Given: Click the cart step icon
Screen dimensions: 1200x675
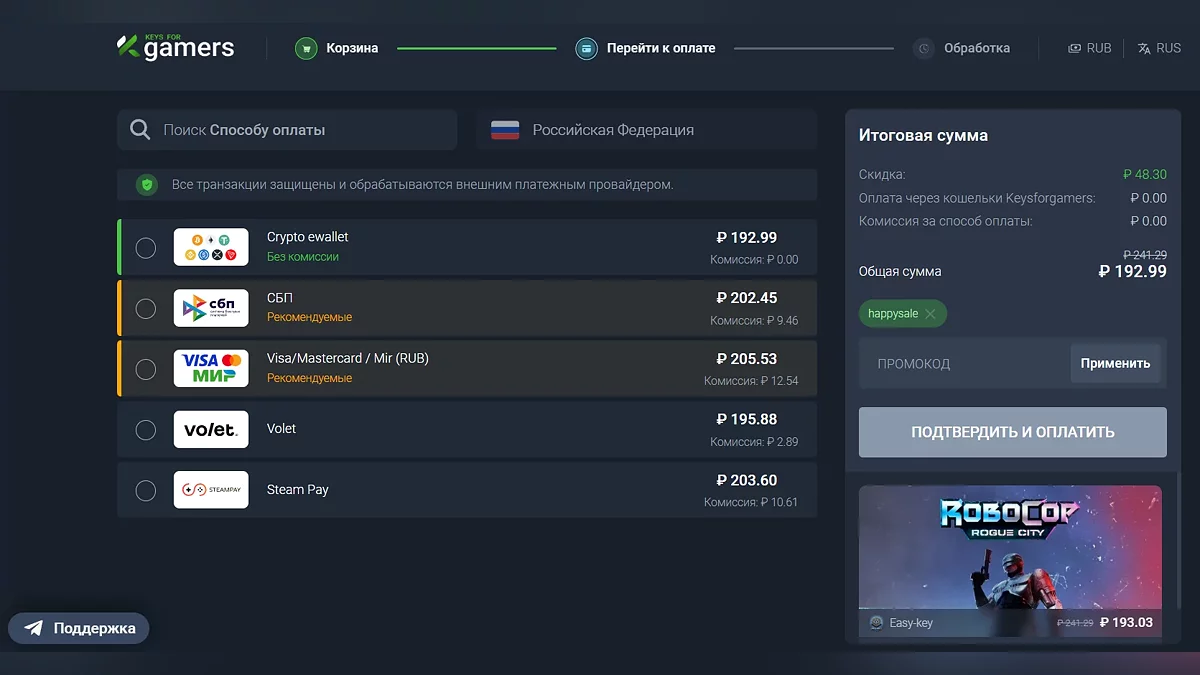Looking at the screenshot, I should pos(306,48).
